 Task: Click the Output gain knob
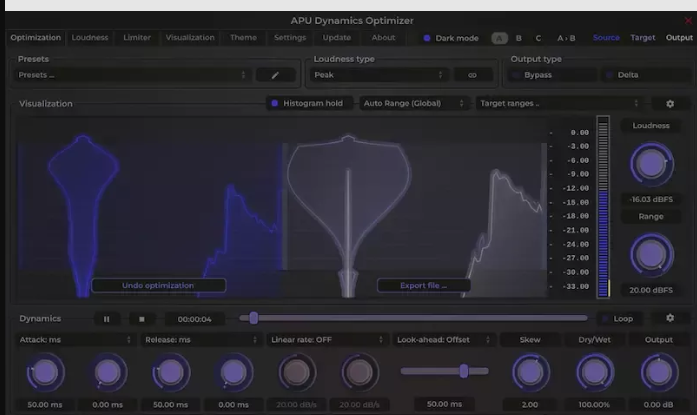[x=659, y=372]
